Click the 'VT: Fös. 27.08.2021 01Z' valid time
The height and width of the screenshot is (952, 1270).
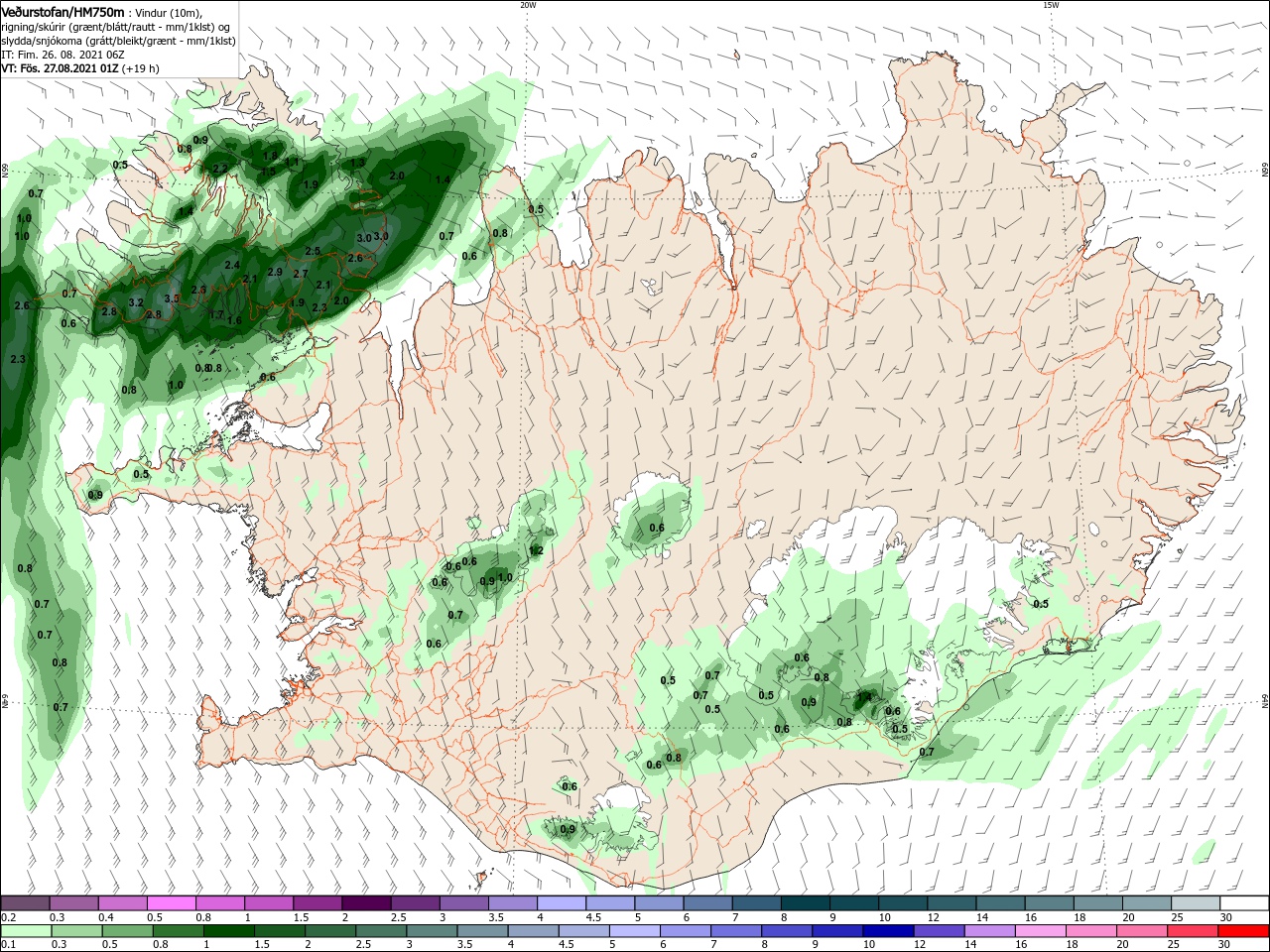(x=61, y=68)
